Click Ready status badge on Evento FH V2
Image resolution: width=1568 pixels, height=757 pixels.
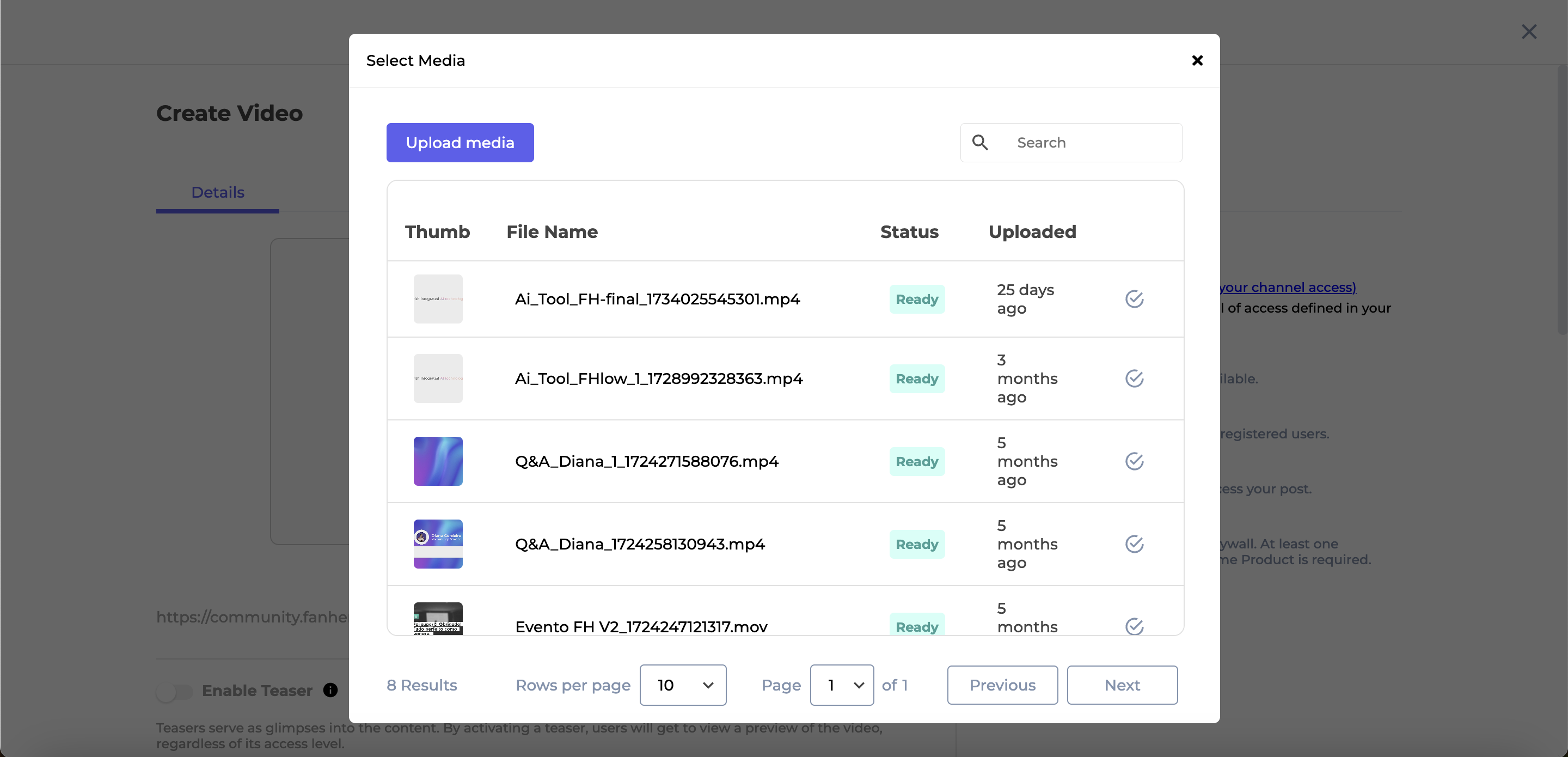click(x=916, y=627)
